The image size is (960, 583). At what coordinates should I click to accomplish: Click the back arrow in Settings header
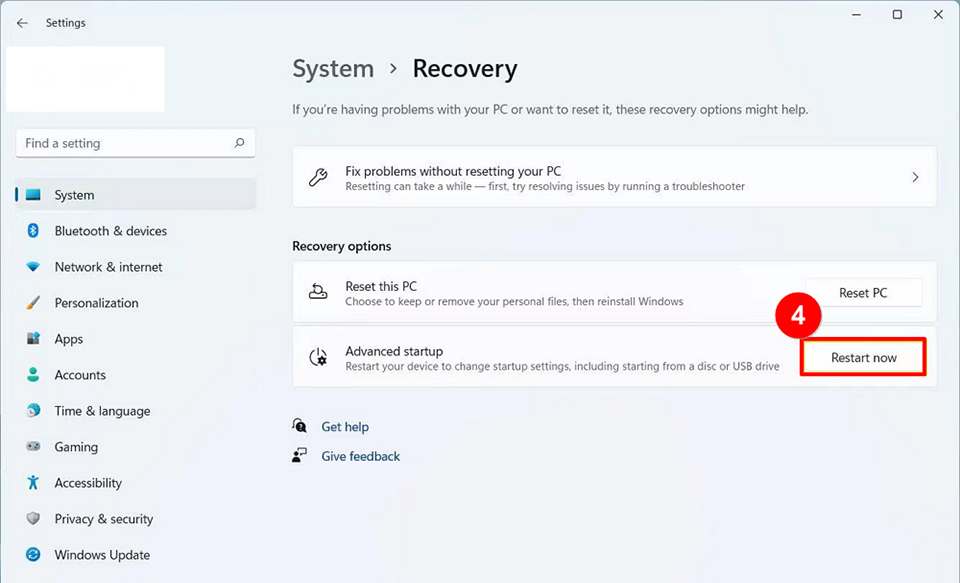pyautogui.click(x=22, y=23)
